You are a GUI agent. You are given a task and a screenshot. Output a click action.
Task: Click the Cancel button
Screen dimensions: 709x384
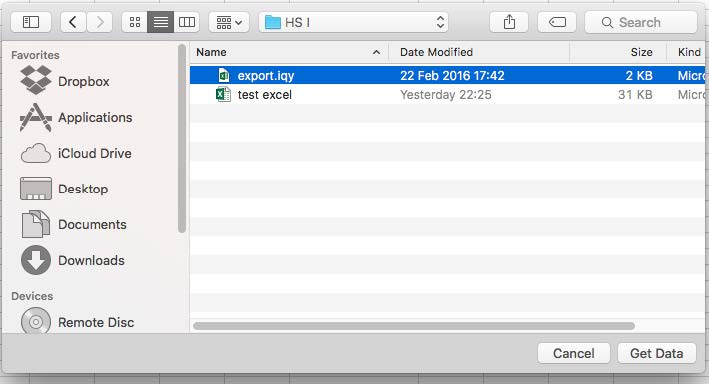pos(574,353)
